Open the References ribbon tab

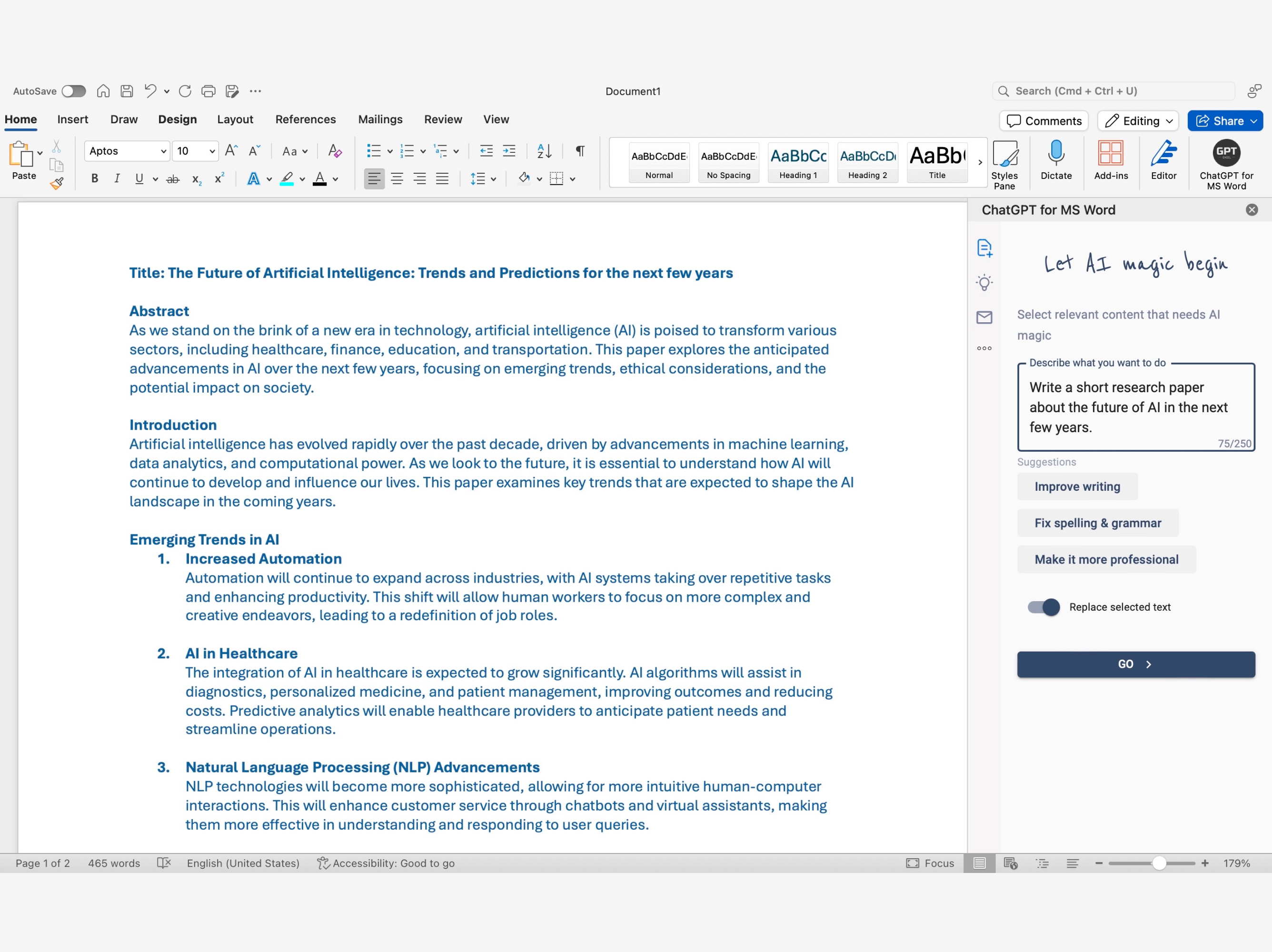(305, 119)
